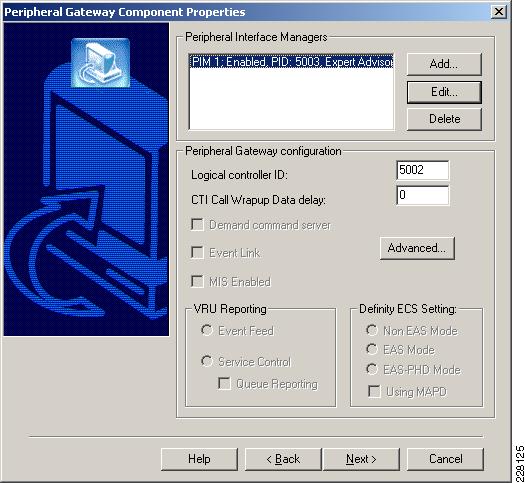Choose Service Control under VRU Reporting
The image size is (525, 483).
point(207,361)
